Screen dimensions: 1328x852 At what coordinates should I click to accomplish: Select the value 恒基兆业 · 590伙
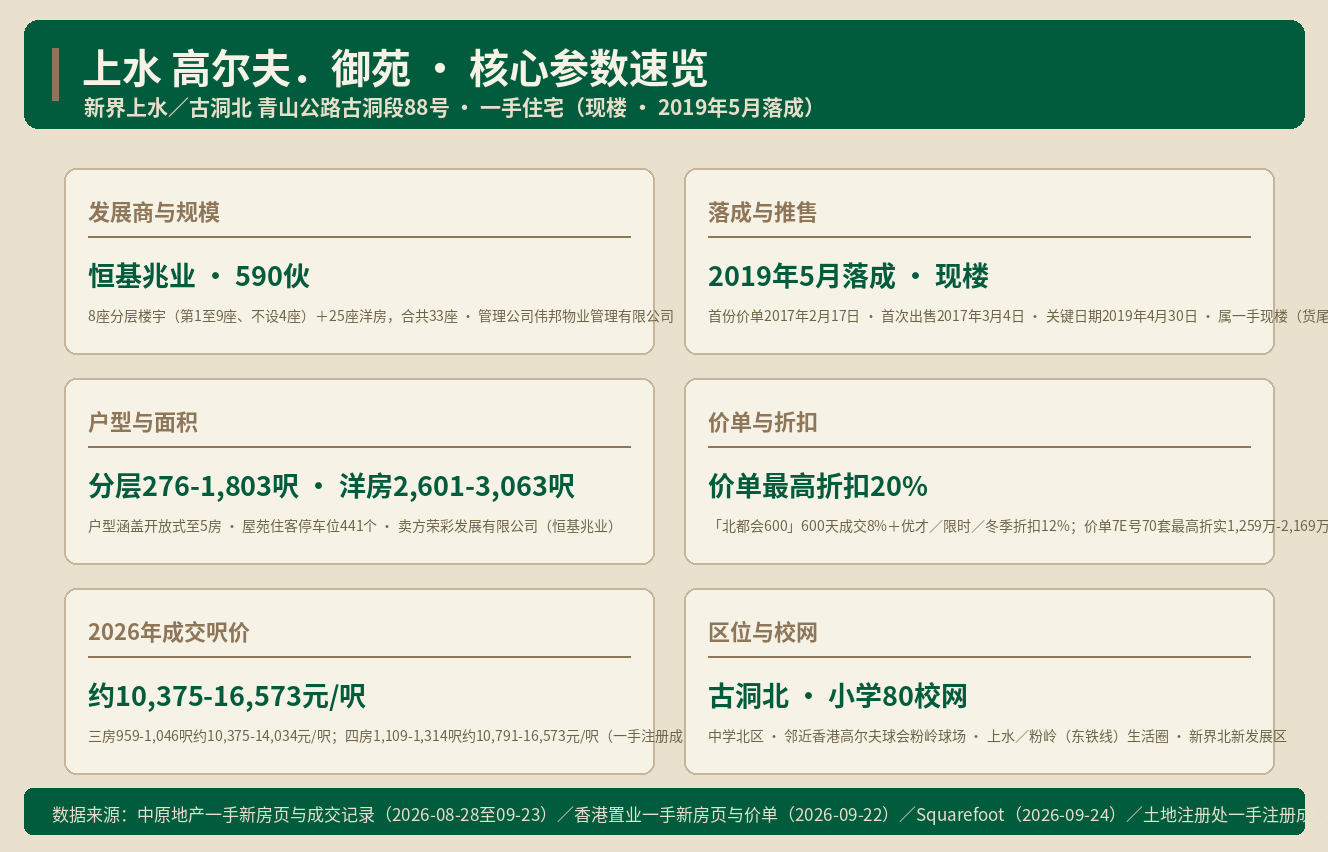[199, 276]
